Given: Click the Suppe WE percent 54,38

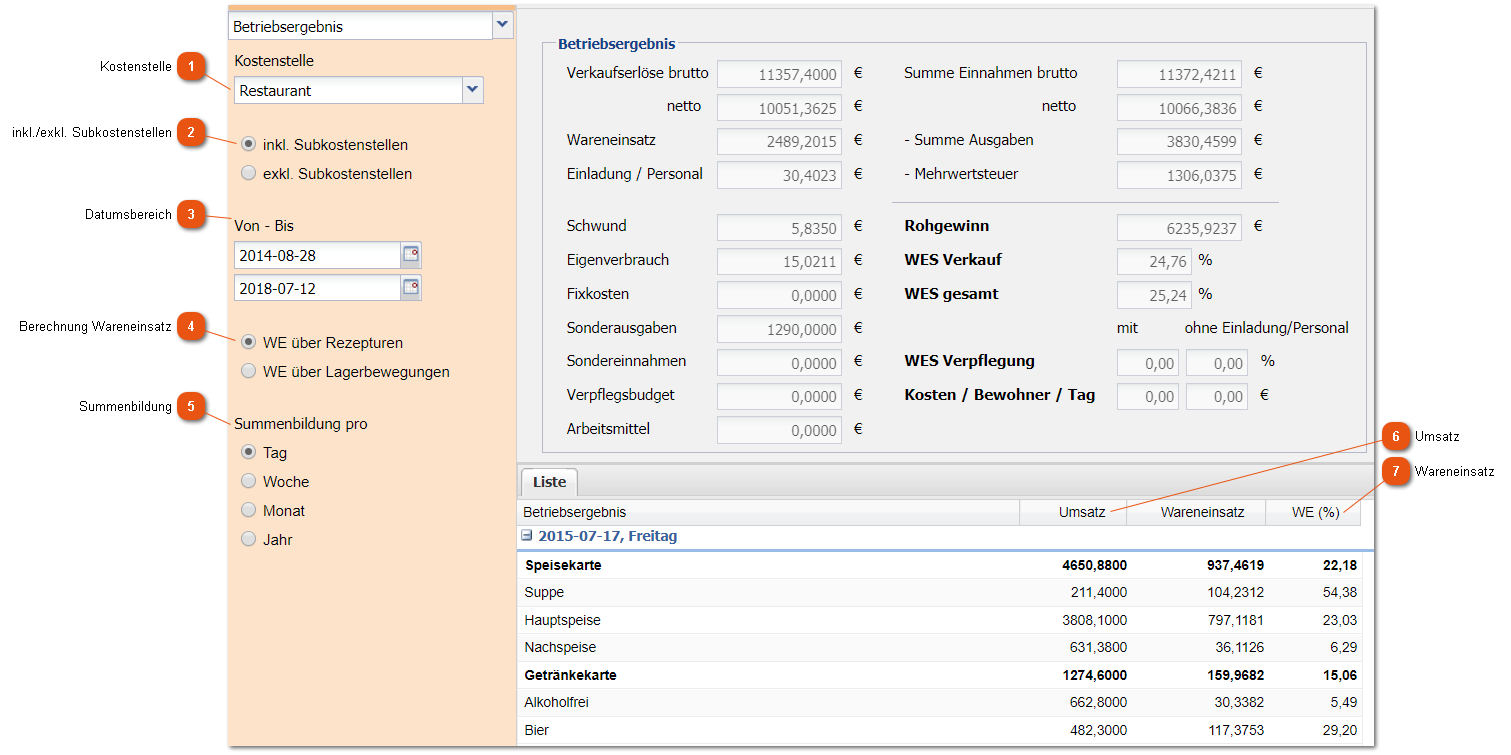Looking at the screenshot, I should [x=1339, y=592].
